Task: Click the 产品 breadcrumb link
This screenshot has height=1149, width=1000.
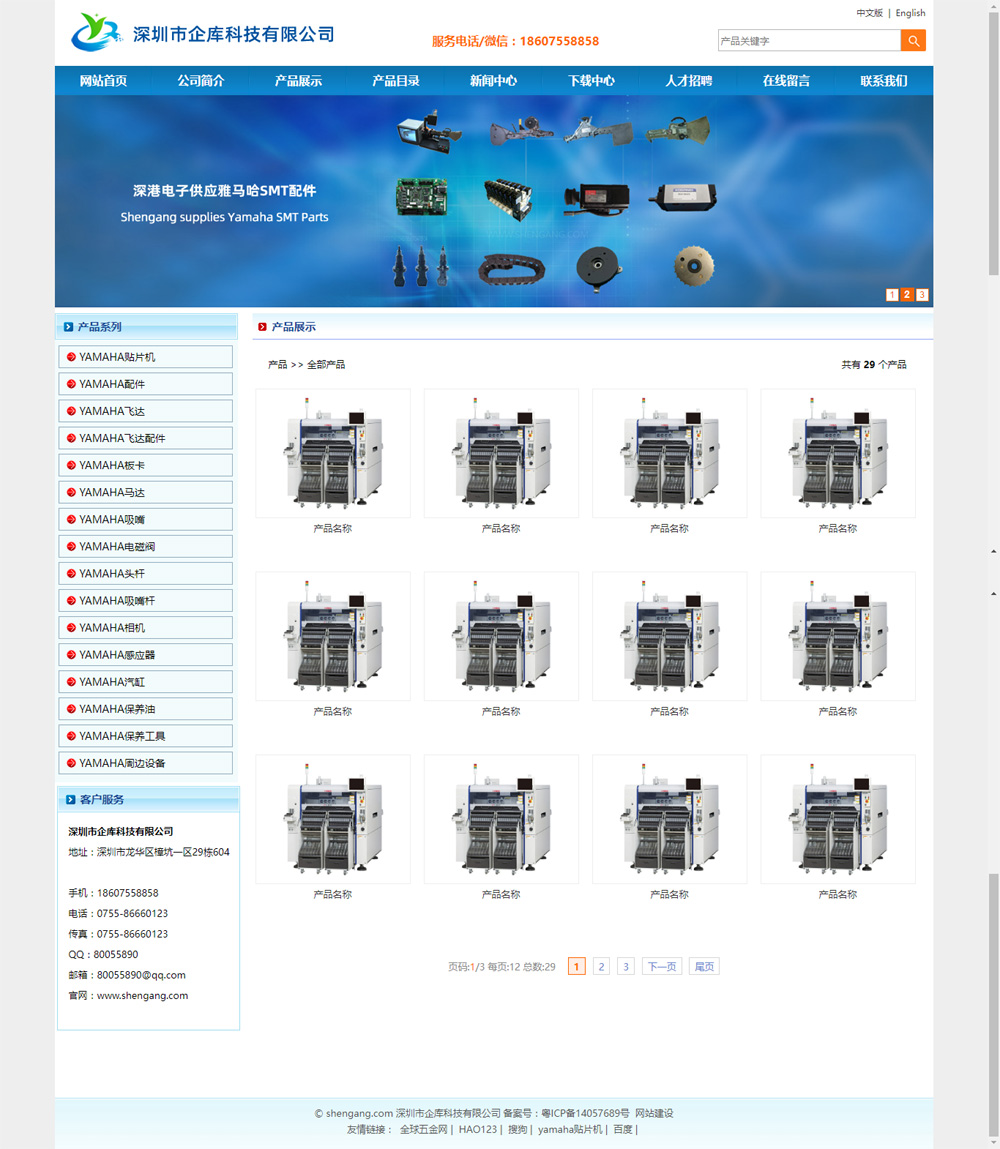Action: tap(278, 364)
